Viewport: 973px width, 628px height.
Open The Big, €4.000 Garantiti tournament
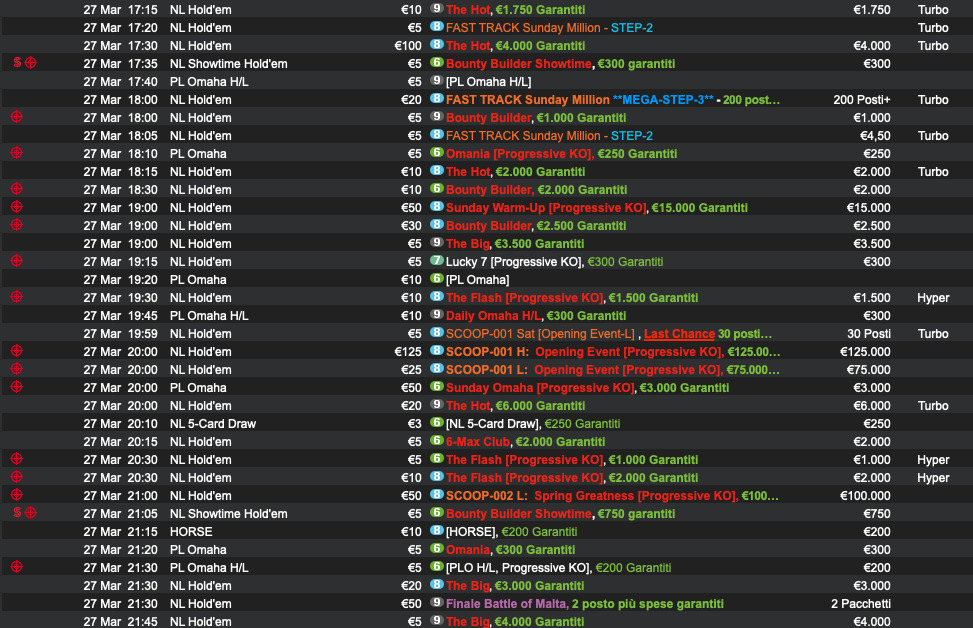[x=514, y=621]
